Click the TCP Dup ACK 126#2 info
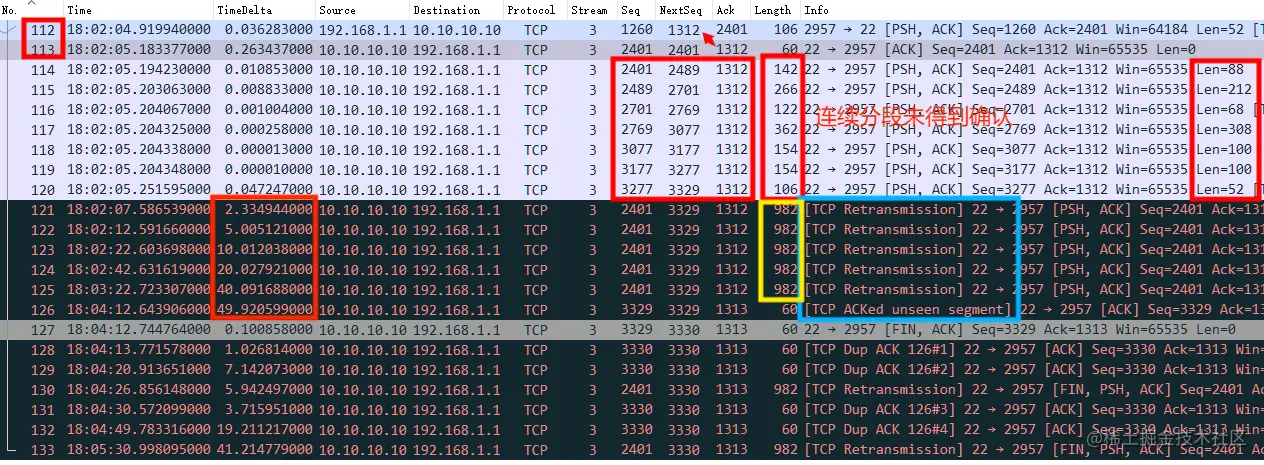The width and height of the screenshot is (1264, 465). point(882,370)
